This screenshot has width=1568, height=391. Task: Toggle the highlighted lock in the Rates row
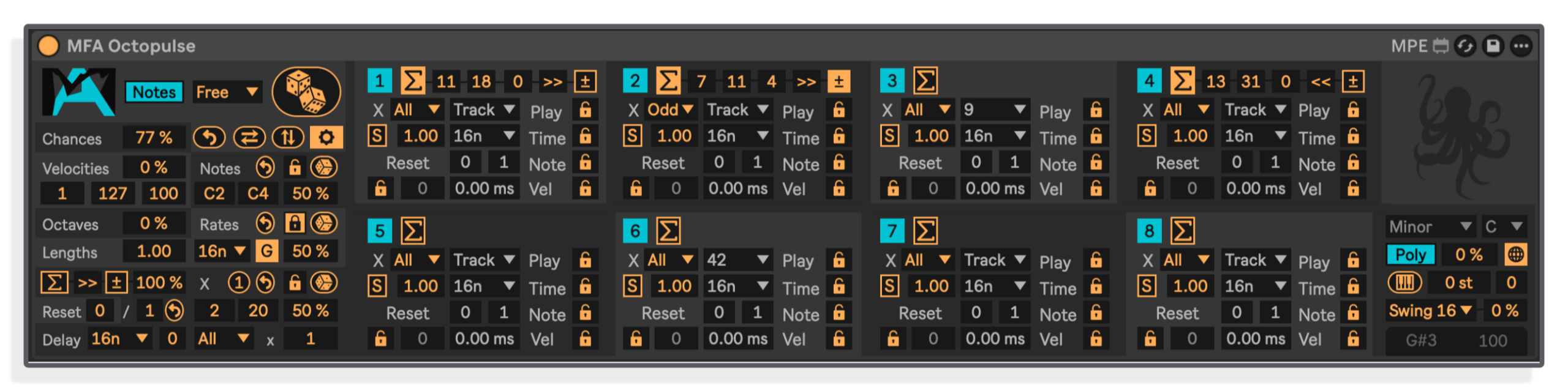[x=295, y=223]
